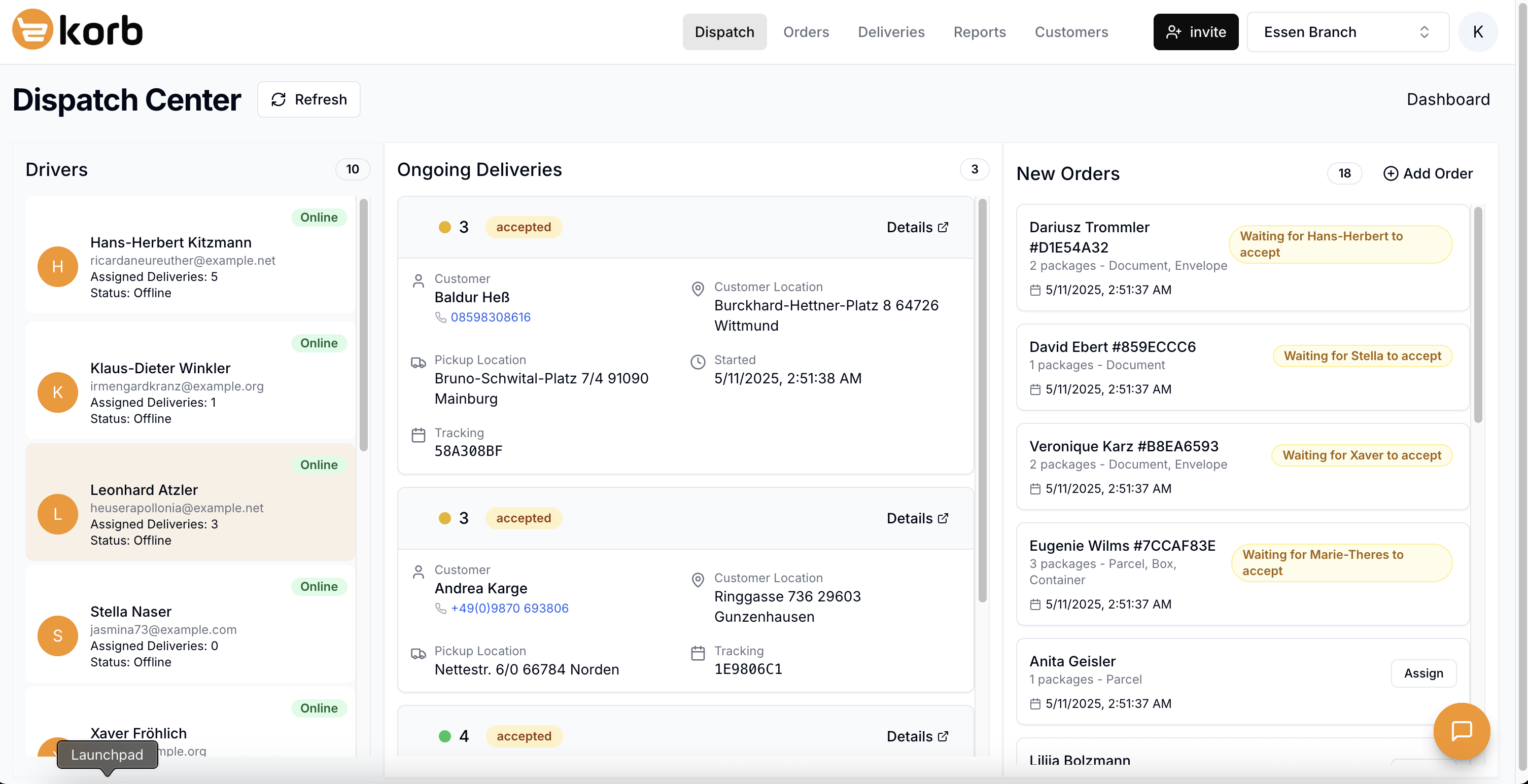The height and width of the screenshot is (784, 1528).
Task: Click person icon beside customer Baldur Heß
Action: (x=418, y=280)
